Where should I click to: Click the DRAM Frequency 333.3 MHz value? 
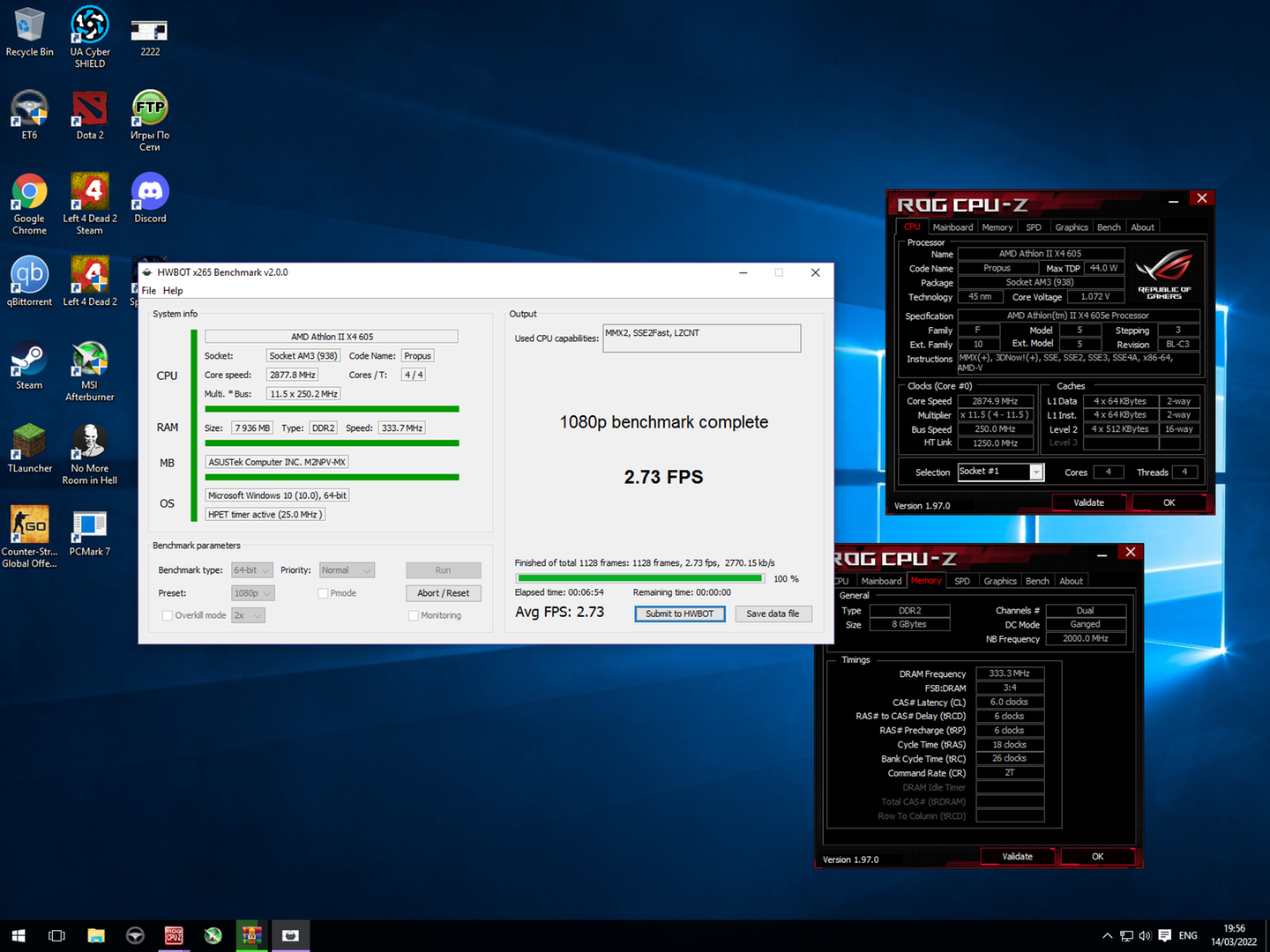(x=1010, y=673)
